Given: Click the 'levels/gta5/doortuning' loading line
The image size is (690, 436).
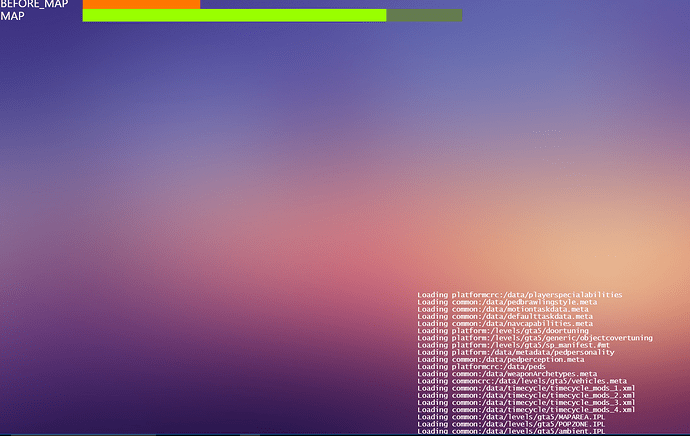Looking at the screenshot, I should click(x=503, y=330).
